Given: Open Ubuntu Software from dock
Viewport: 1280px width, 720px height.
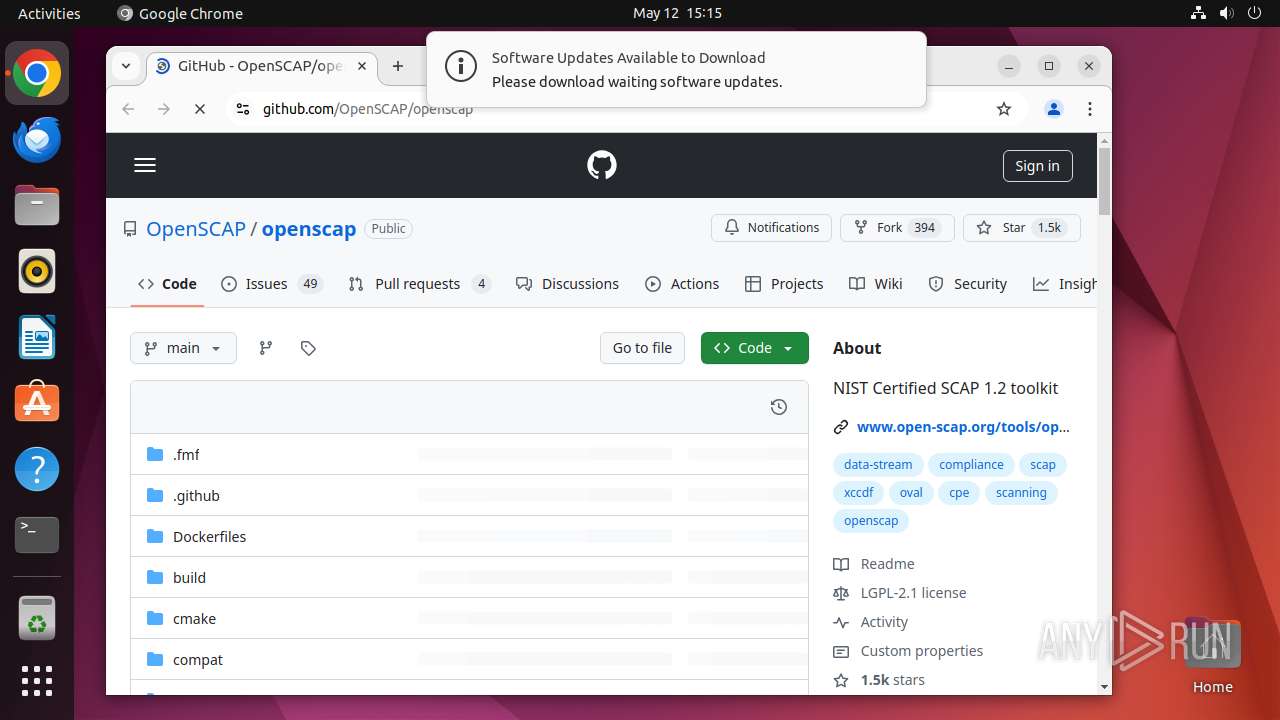Looking at the screenshot, I should click(x=37, y=403).
